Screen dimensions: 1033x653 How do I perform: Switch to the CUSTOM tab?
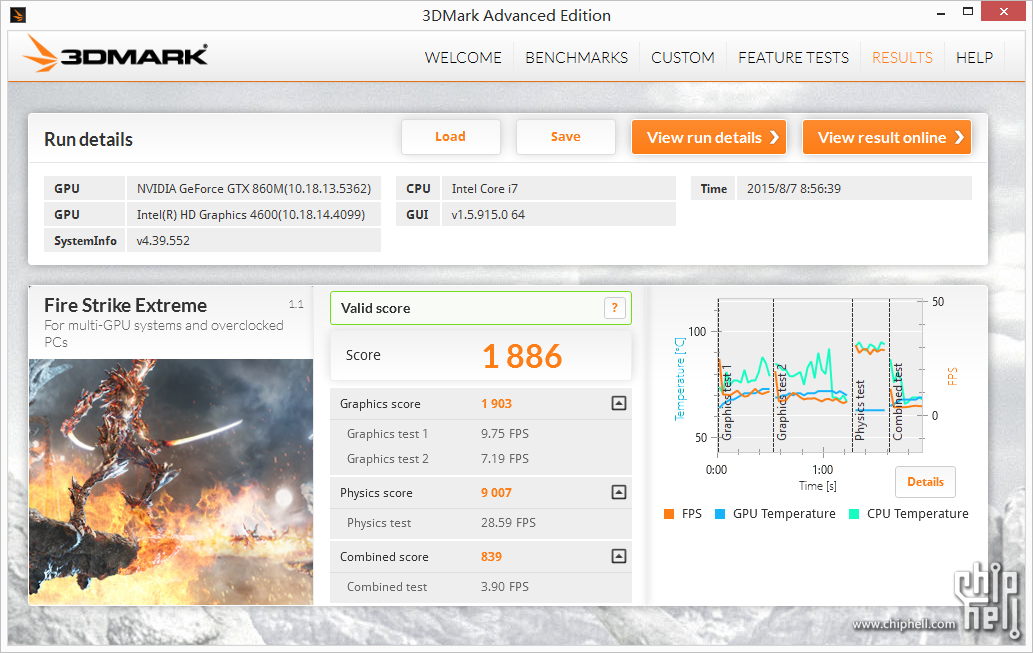[x=683, y=58]
